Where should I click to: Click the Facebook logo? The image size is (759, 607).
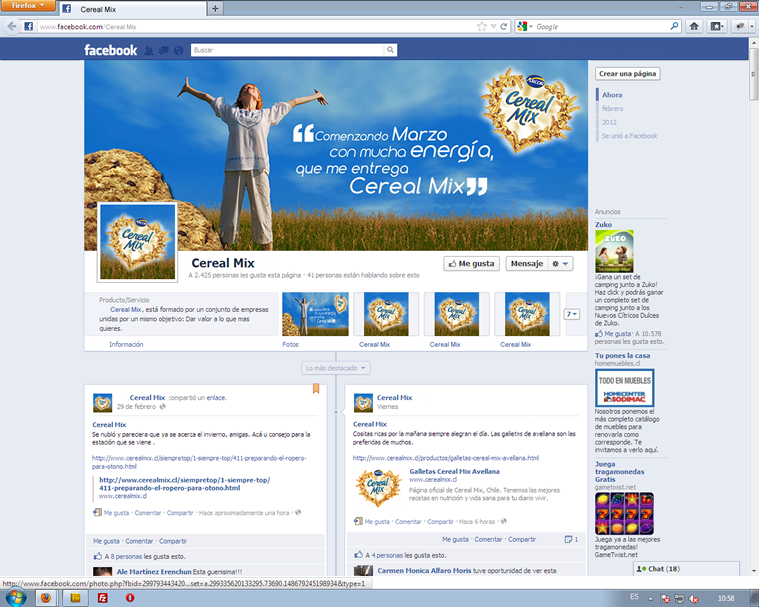click(110, 50)
